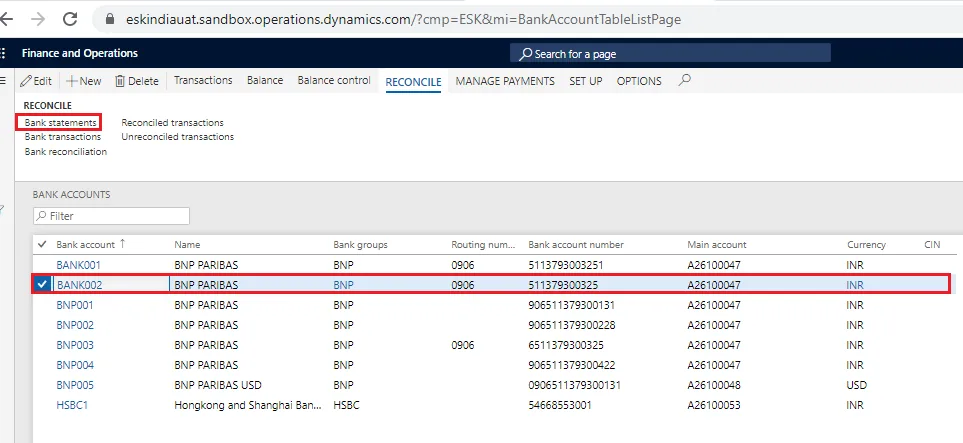963x443 pixels.
Task: Click BNP bank group link in BANK002 row
Action: [x=343, y=285]
